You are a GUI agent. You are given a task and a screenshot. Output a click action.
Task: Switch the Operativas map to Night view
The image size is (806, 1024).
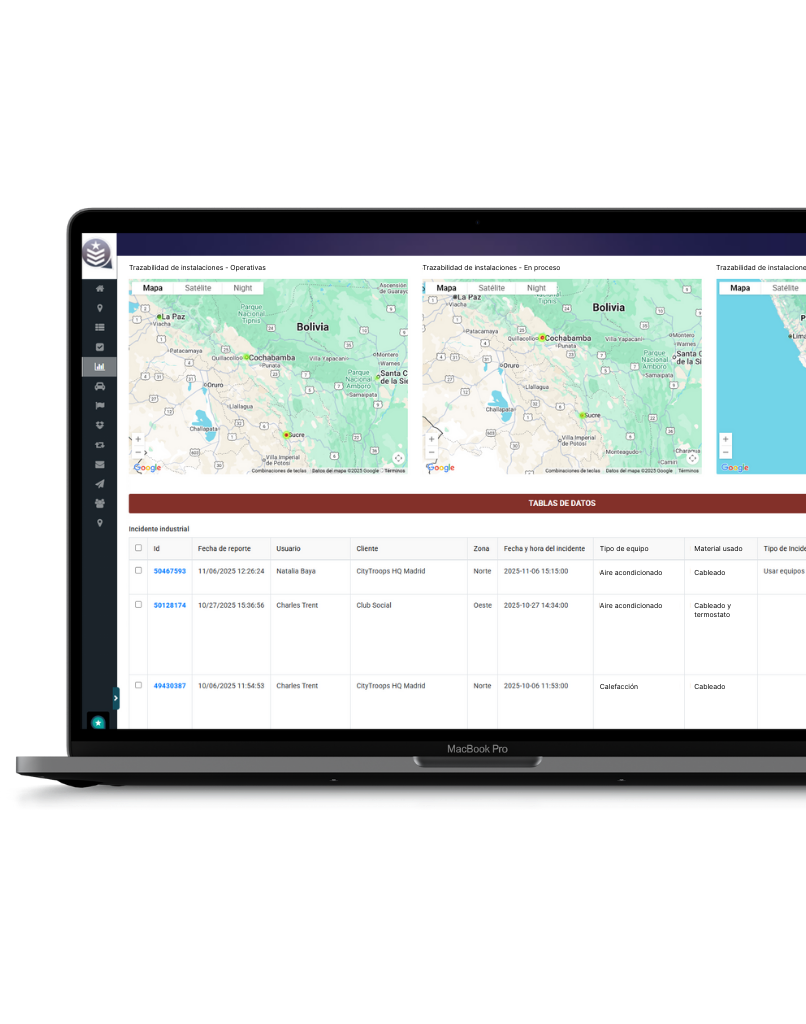tap(243, 288)
